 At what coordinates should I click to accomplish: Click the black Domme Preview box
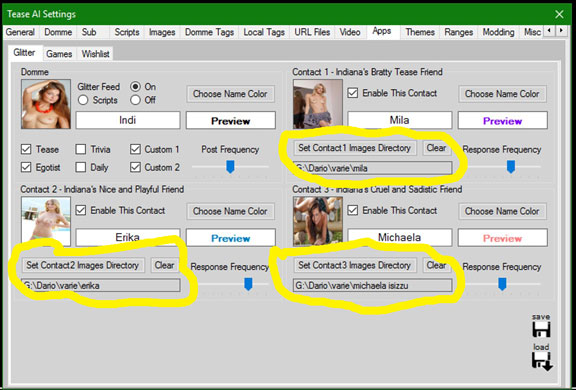coord(231,120)
